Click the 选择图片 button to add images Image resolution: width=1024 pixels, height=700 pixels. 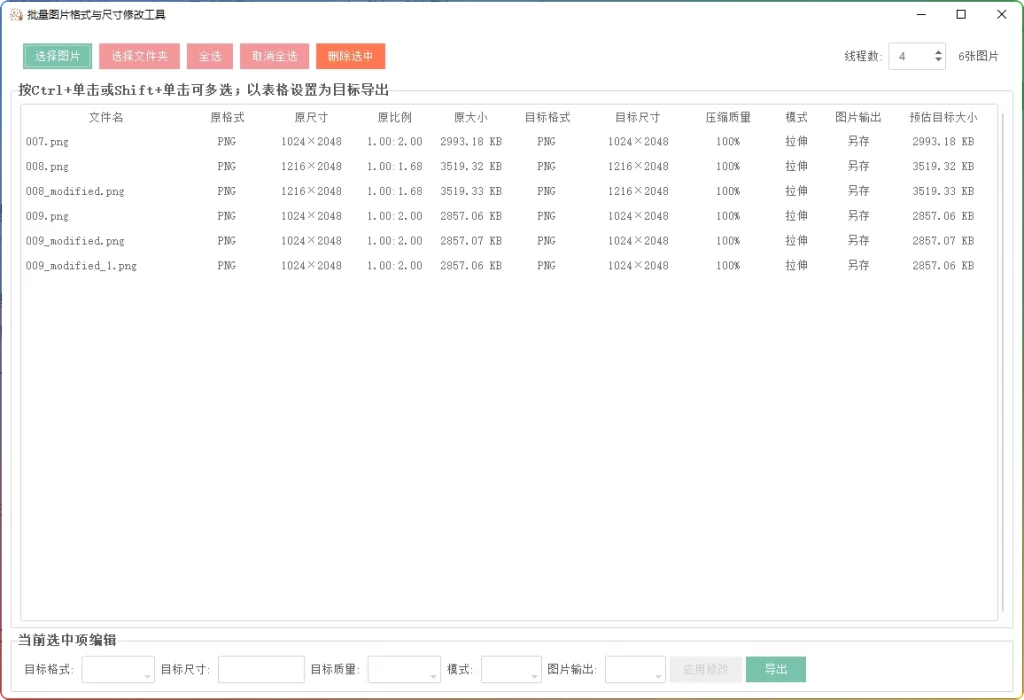58,56
